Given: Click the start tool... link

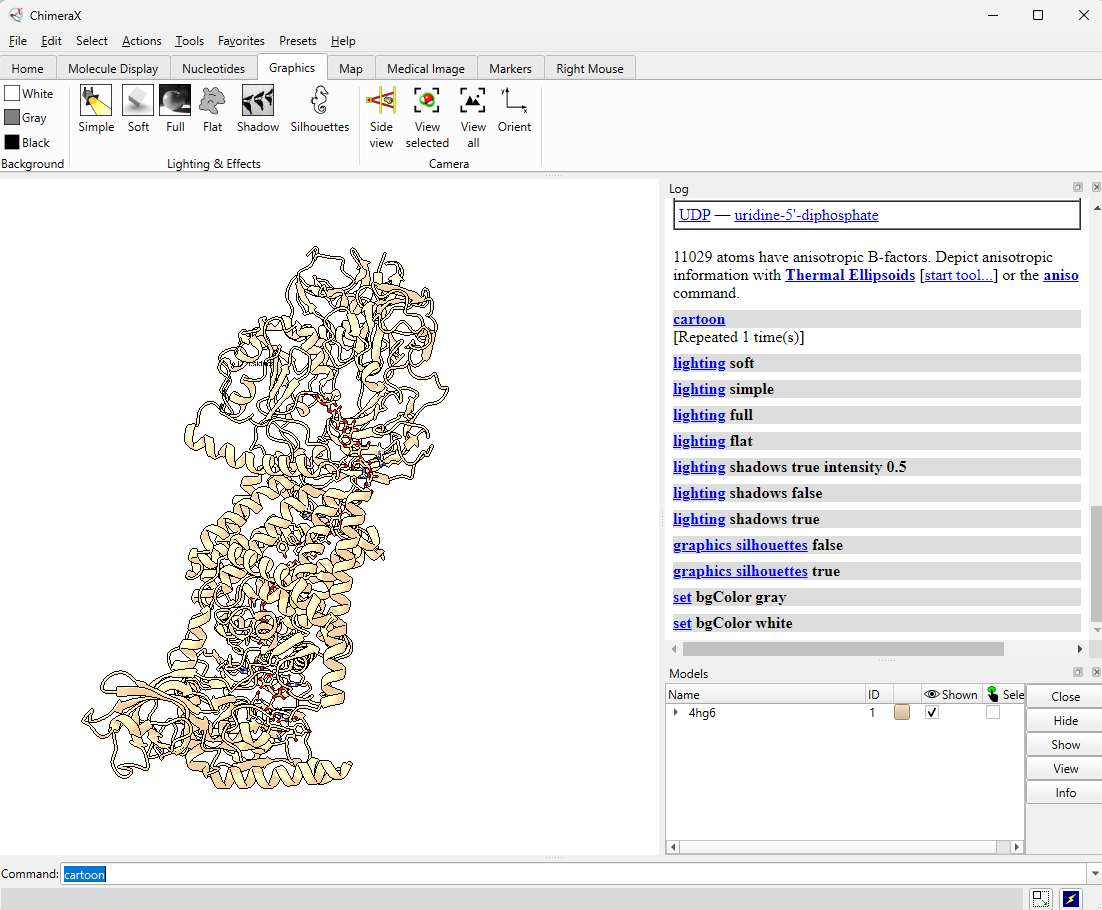Looking at the screenshot, I should click(x=959, y=275).
